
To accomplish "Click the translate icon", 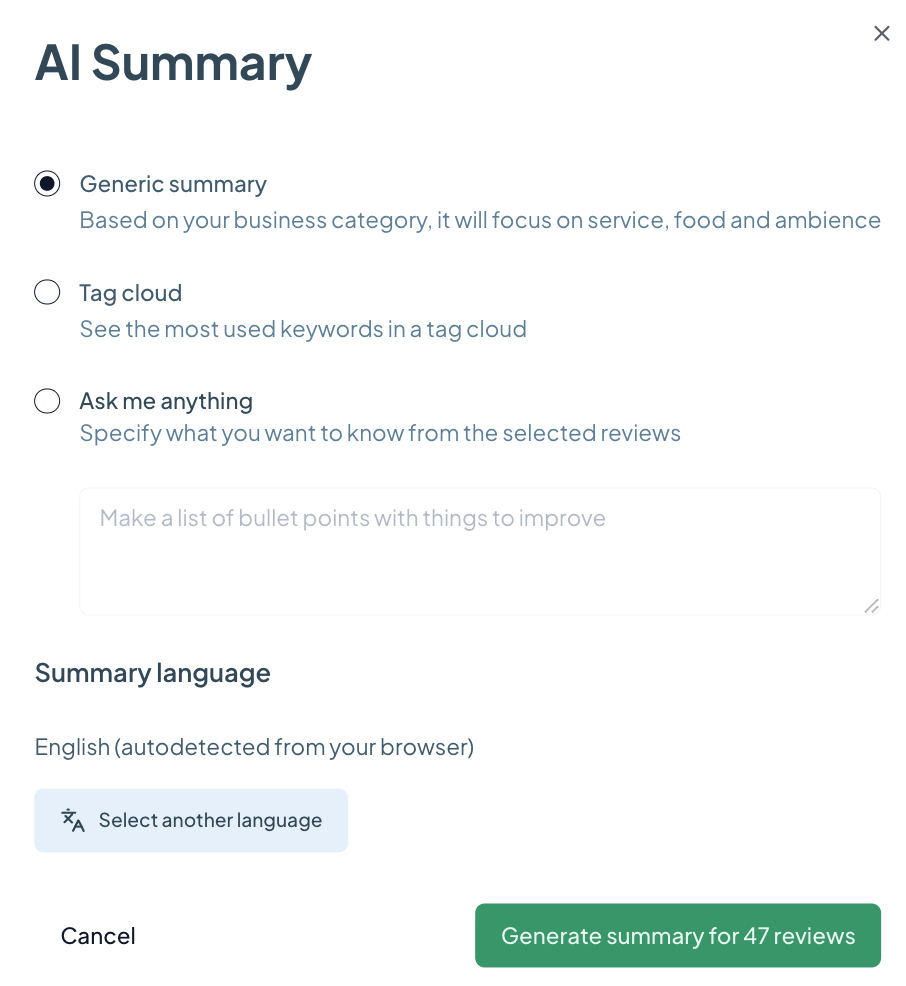I will click(x=73, y=820).
